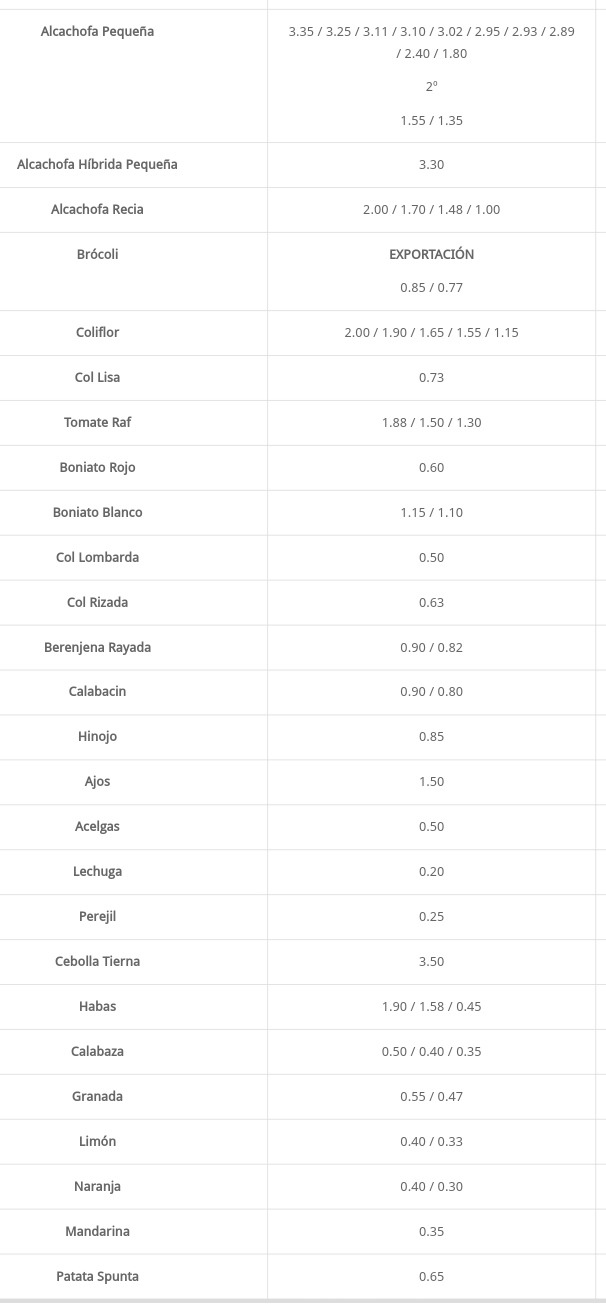The width and height of the screenshot is (606, 1305).
Task: Click the Tomate Raf price values
Action: (x=431, y=422)
